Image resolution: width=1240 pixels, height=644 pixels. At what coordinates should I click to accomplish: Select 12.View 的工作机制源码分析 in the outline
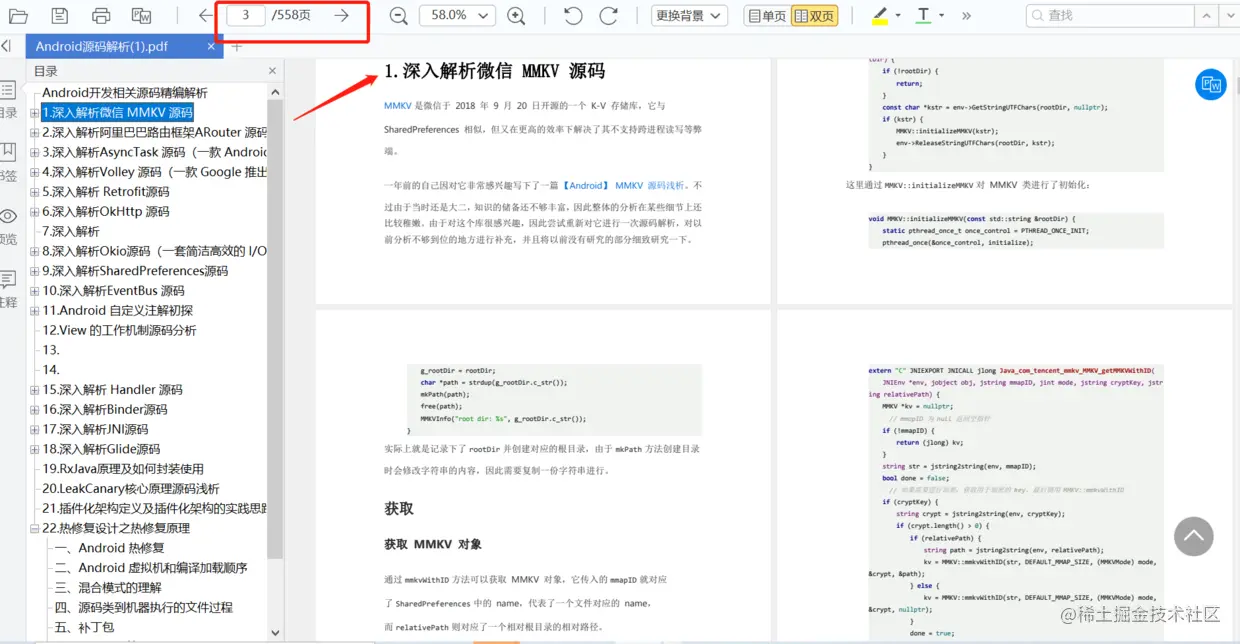click(x=119, y=331)
